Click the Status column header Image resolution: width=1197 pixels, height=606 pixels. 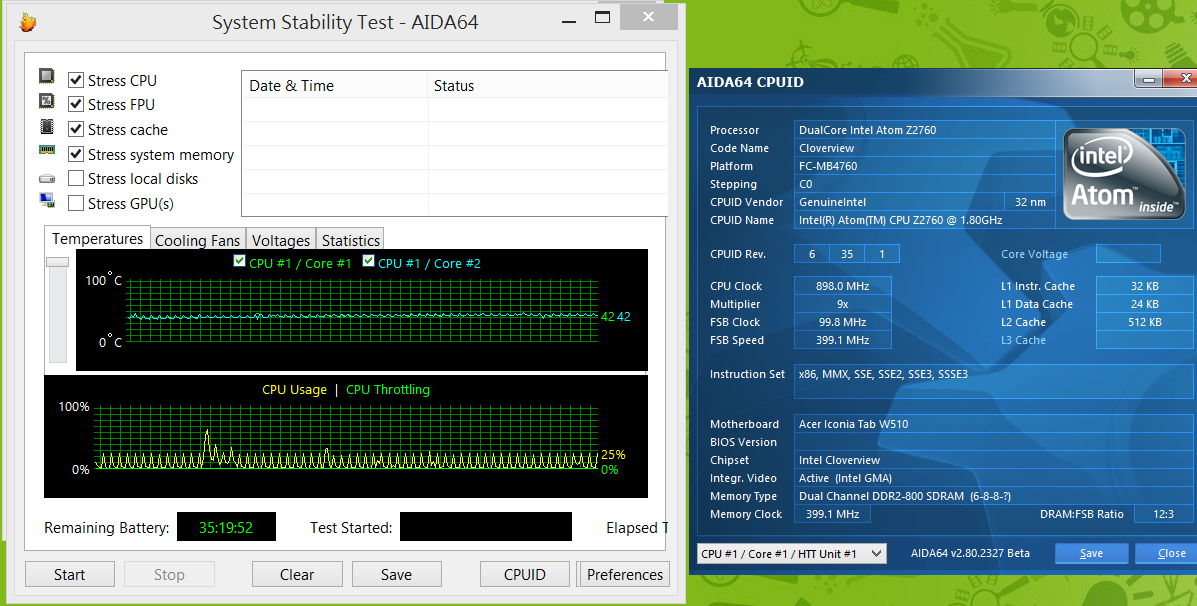(547, 85)
